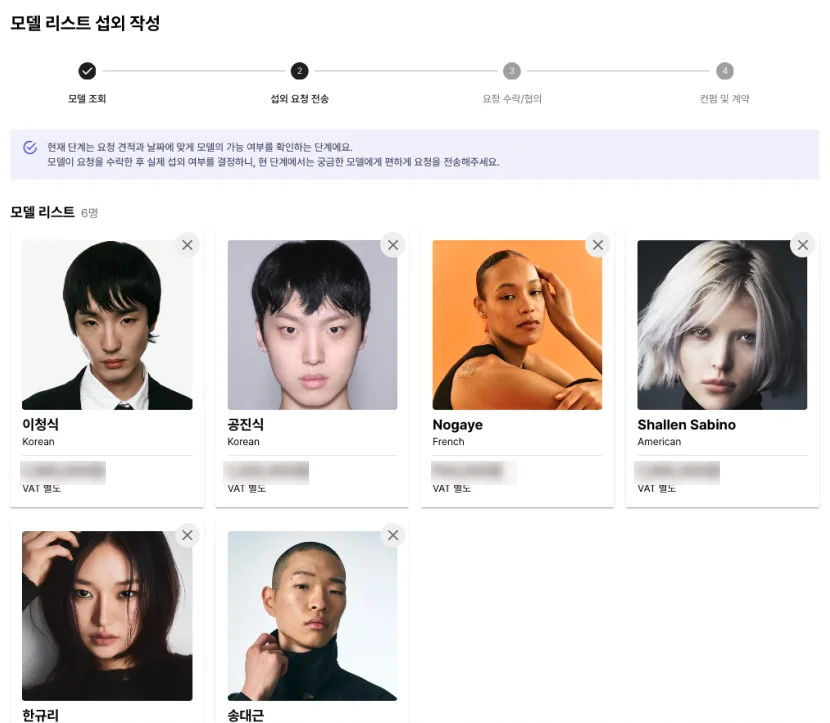Click 공진식's portrait photo
Image resolution: width=830 pixels, height=723 pixels.
(x=312, y=325)
